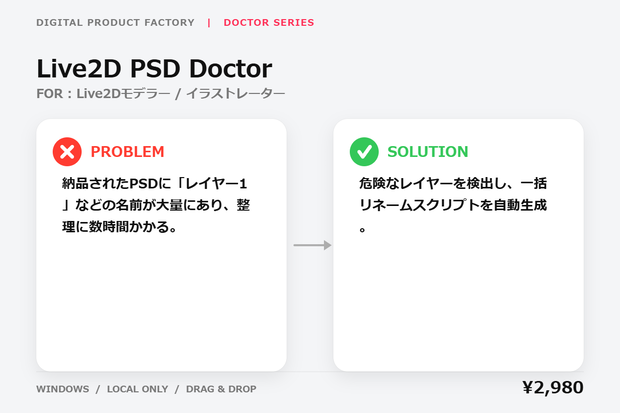Click the イラストレーター text in subtitle
620x413 pixels.
pos(236,94)
